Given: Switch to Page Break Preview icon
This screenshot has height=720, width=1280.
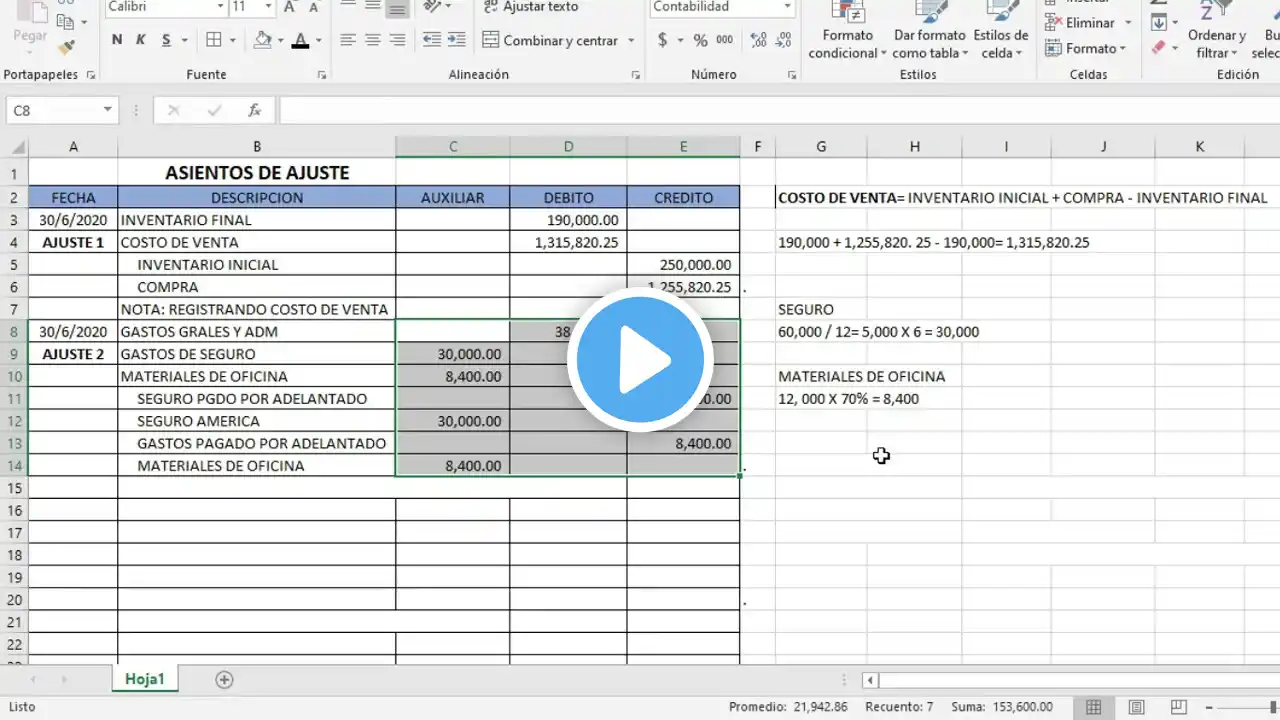Looking at the screenshot, I should 1178,707.
